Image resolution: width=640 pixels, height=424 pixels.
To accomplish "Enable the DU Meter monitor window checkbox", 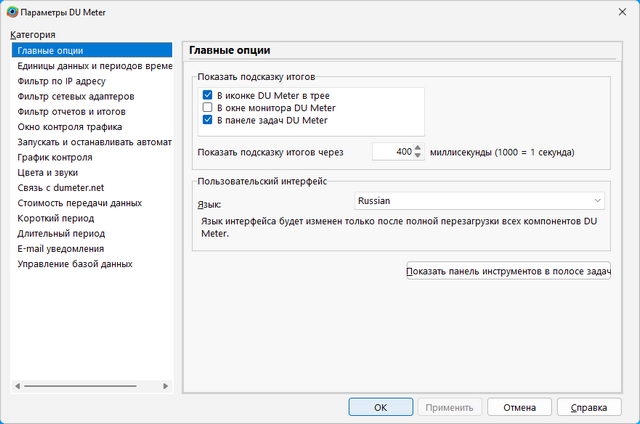I will [208, 108].
